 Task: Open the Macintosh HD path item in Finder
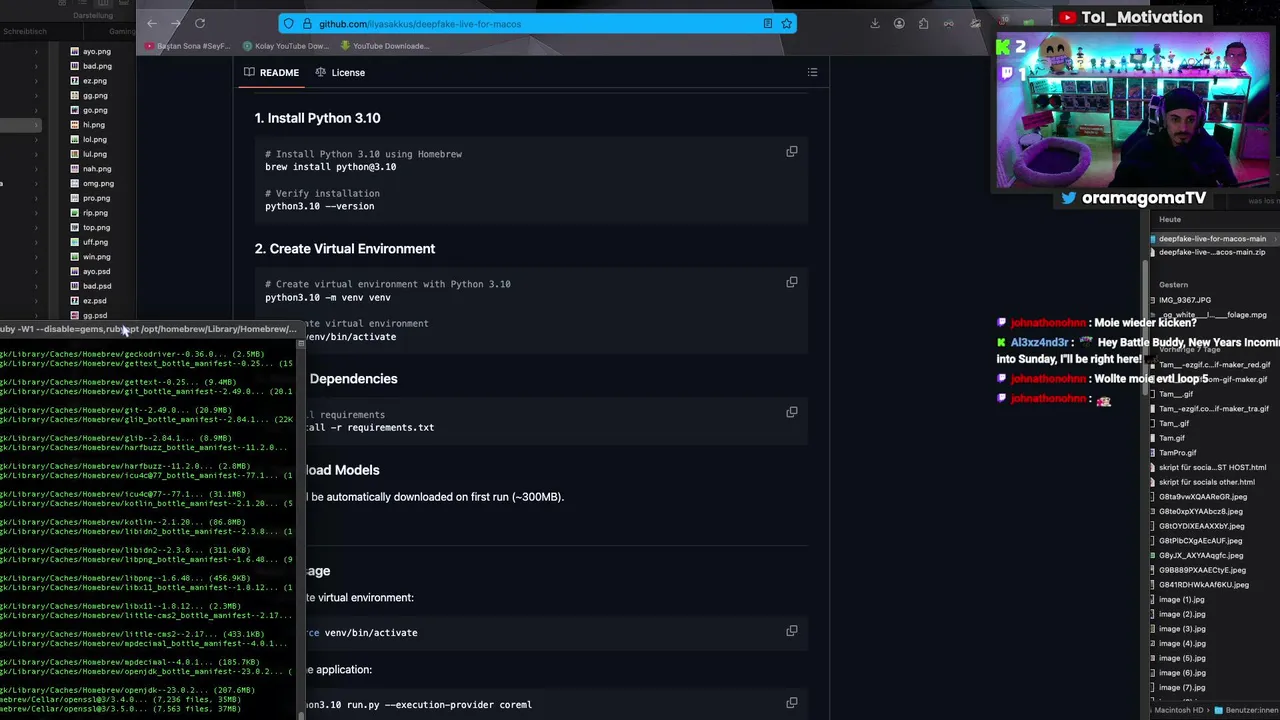coord(1179,710)
